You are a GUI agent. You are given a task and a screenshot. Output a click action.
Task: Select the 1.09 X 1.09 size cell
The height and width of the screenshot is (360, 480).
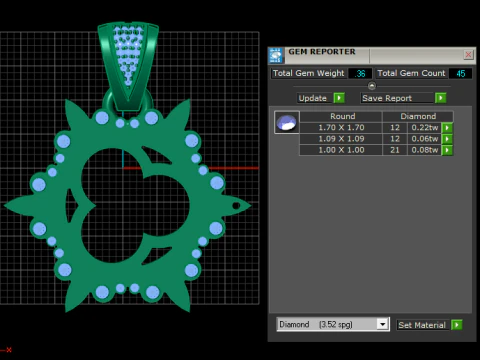[341, 139]
